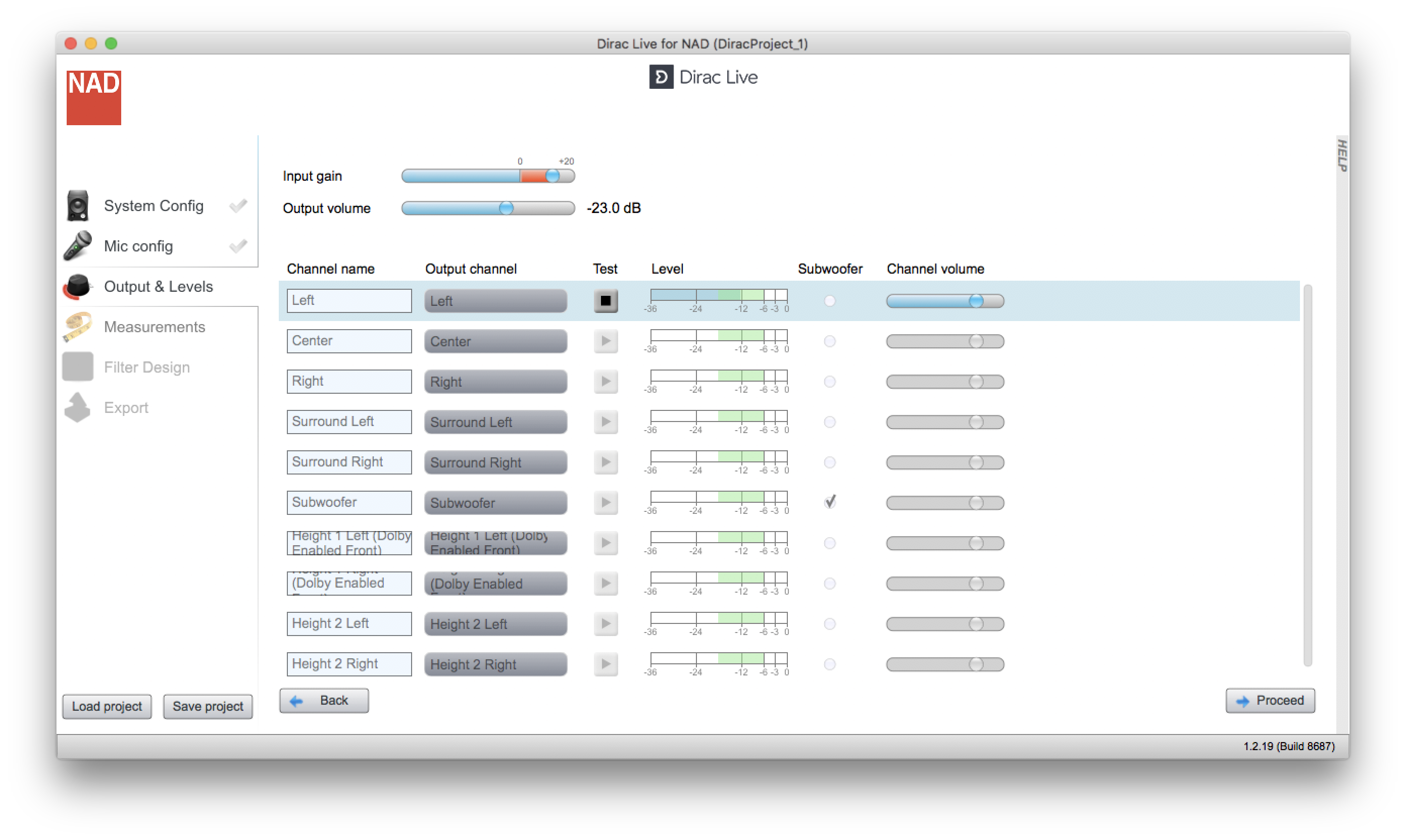Click the Left channel volume slider

tap(944, 300)
